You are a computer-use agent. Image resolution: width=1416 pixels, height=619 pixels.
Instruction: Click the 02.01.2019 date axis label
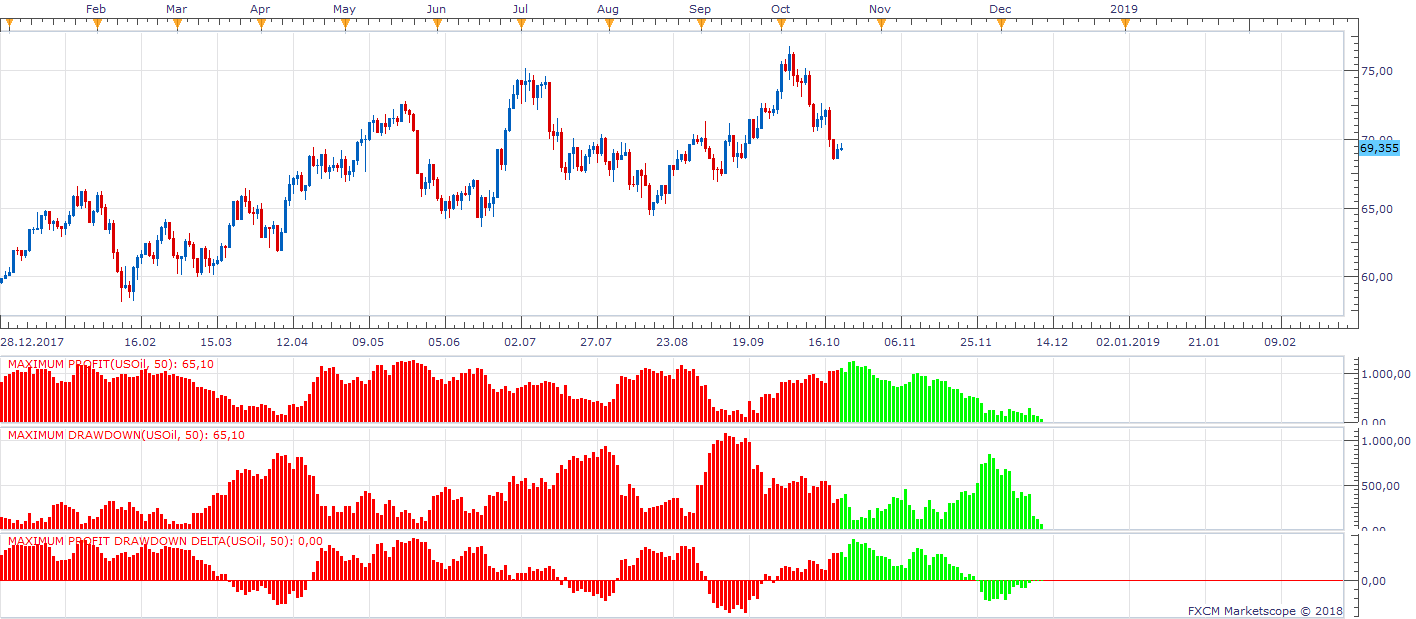tap(1128, 342)
